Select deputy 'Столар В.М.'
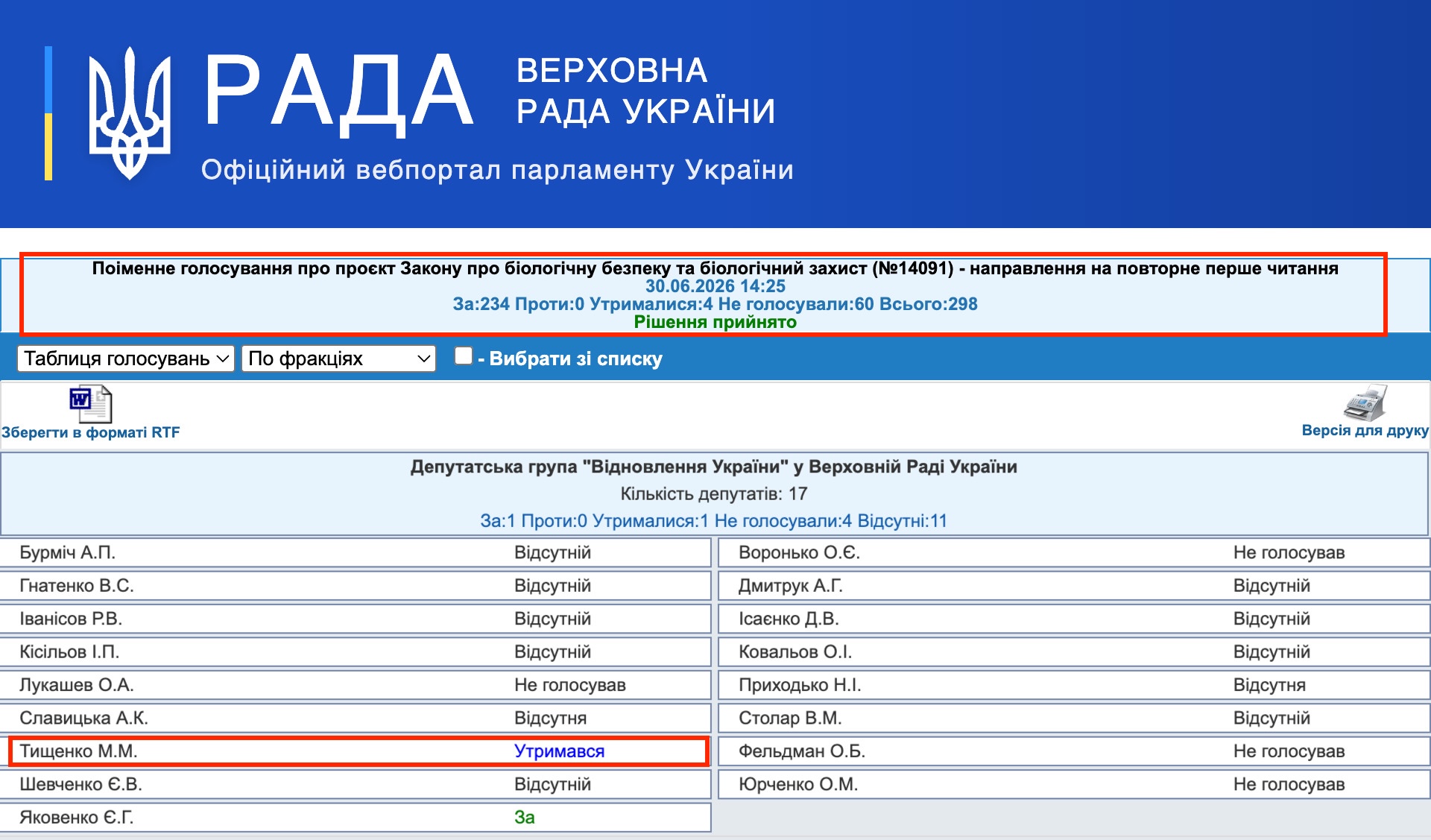The image size is (1431, 840). [790, 718]
